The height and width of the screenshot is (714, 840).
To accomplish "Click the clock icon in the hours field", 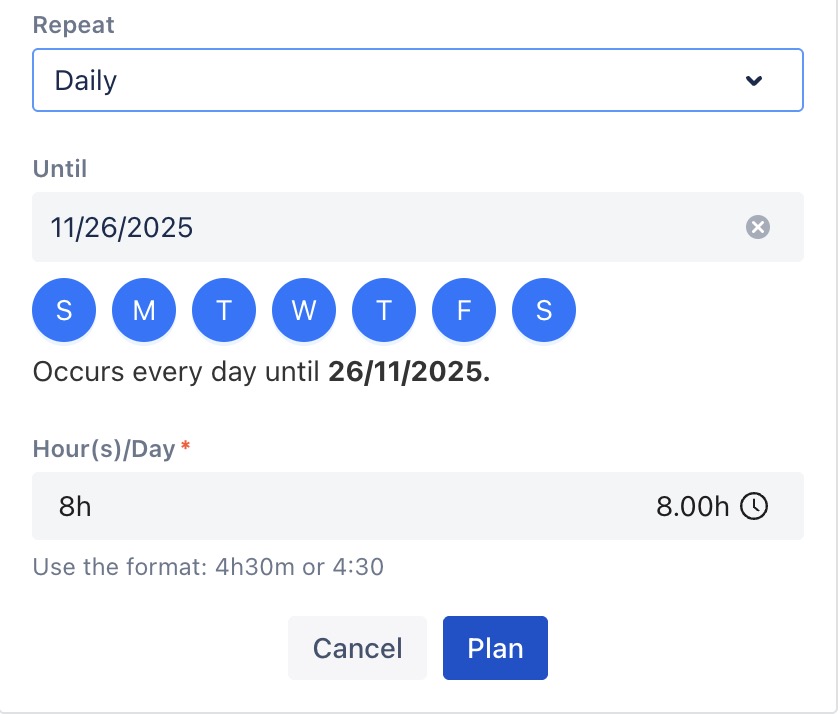I will pyautogui.click(x=754, y=506).
